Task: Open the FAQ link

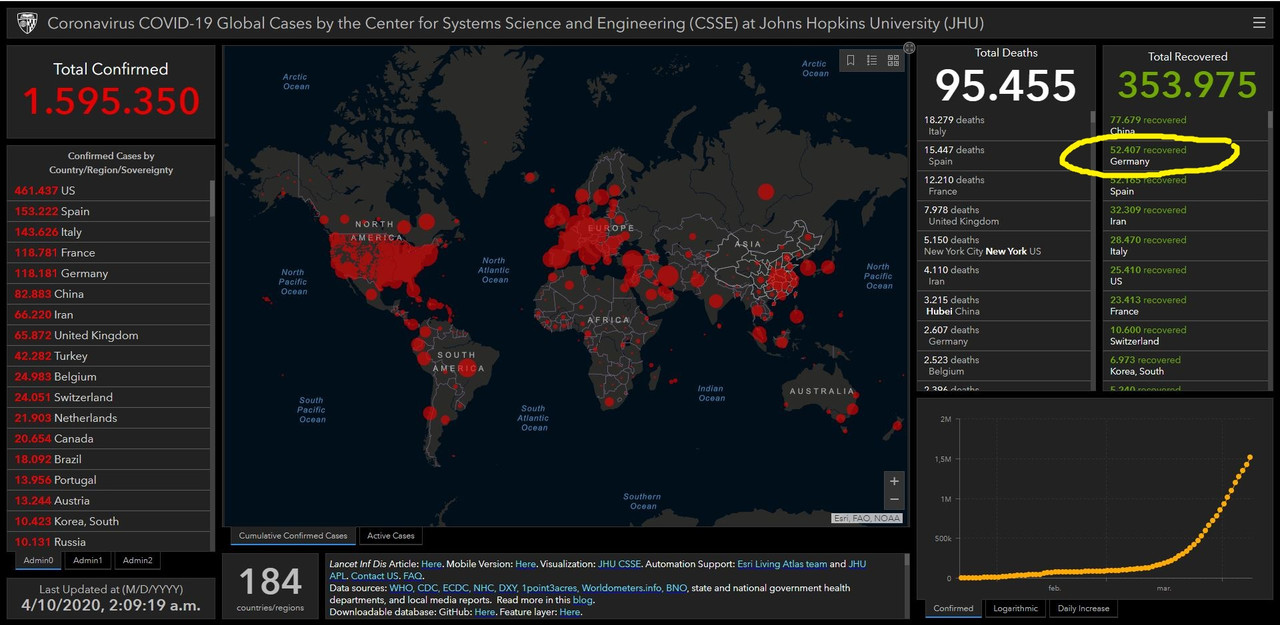Action: tap(412, 576)
